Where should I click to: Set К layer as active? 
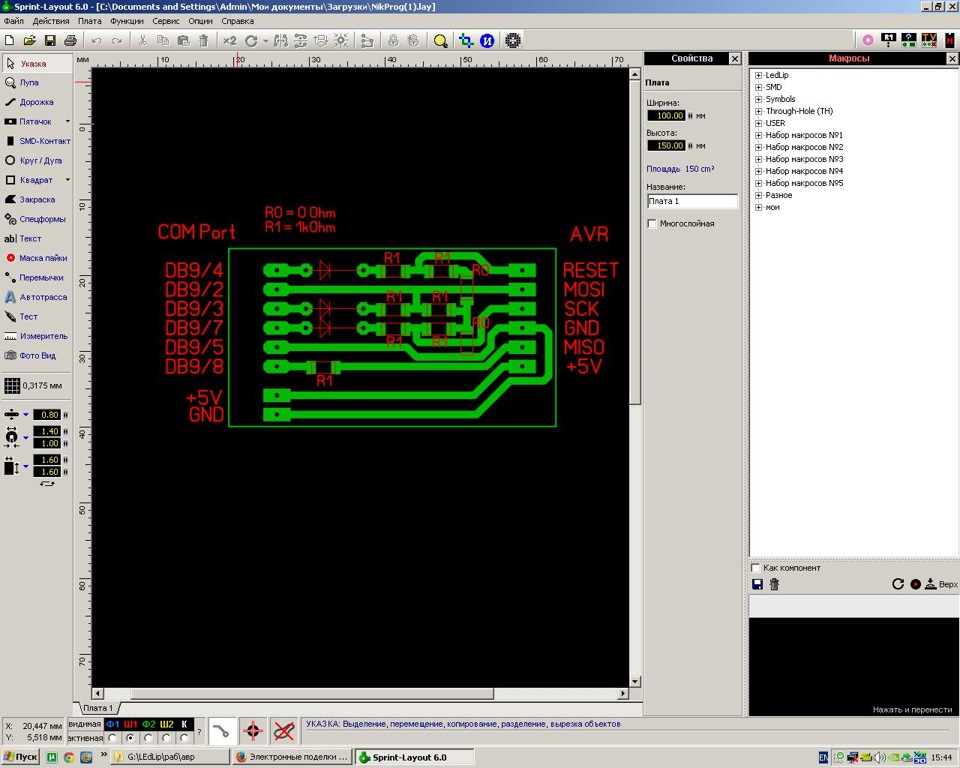pyautogui.click(x=184, y=738)
